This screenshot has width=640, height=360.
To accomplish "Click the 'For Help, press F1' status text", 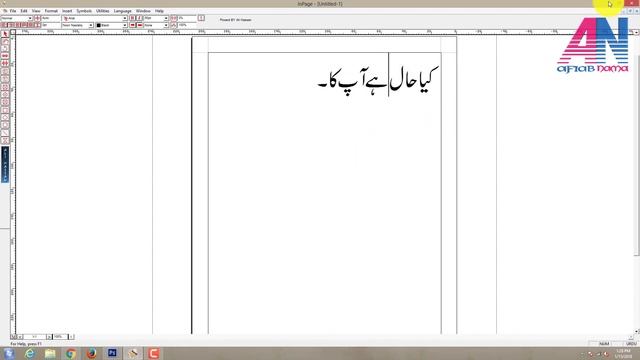I will point(26,344).
